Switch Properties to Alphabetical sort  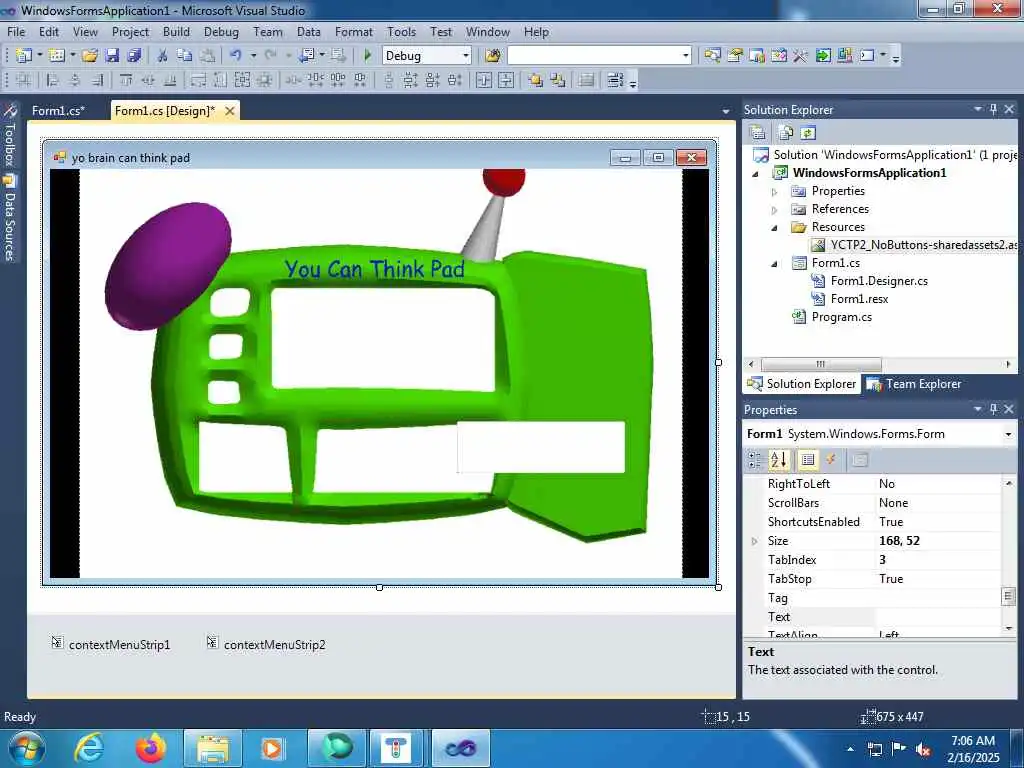click(x=778, y=460)
